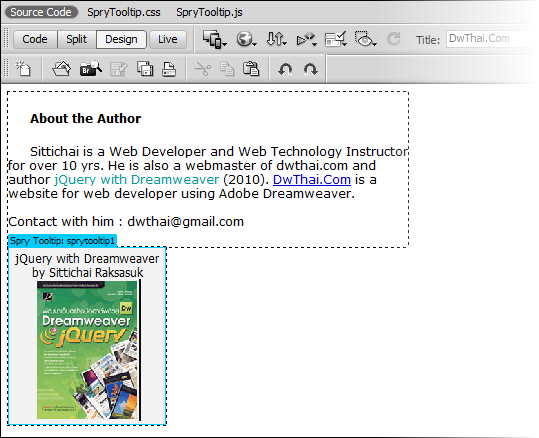Click the Print Code icon
Image resolution: width=539 pixels, height=438 pixels.
point(169,69)
